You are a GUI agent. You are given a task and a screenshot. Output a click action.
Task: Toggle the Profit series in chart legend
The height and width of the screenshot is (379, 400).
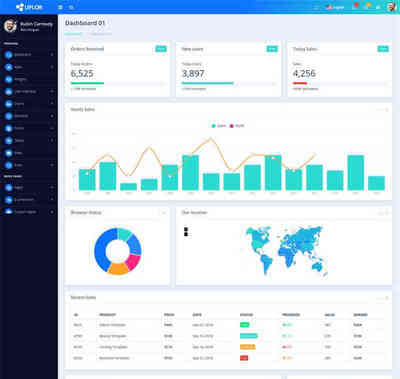tap(237, 126)
